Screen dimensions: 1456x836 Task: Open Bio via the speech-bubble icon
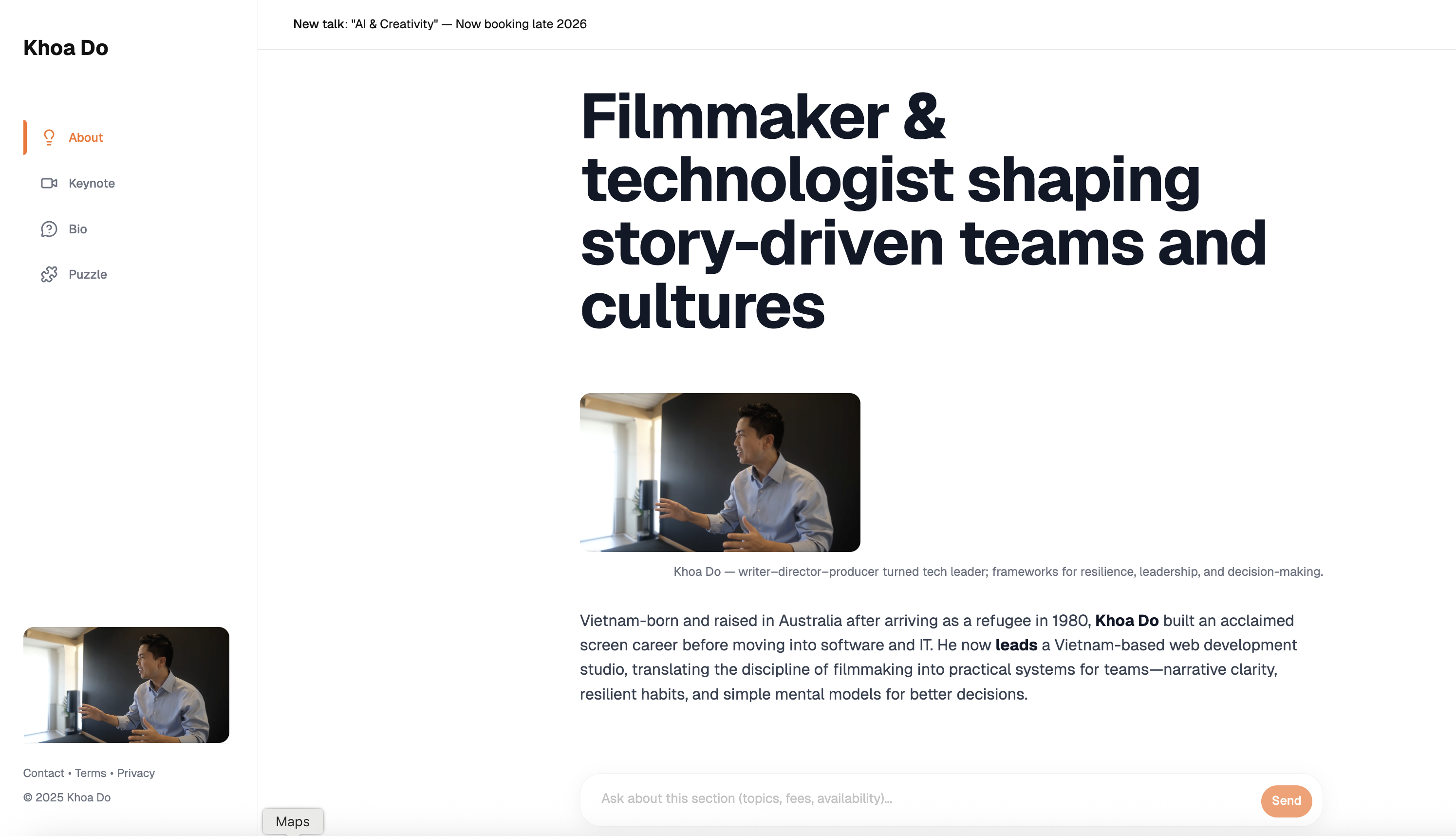(x=49, y=228)
